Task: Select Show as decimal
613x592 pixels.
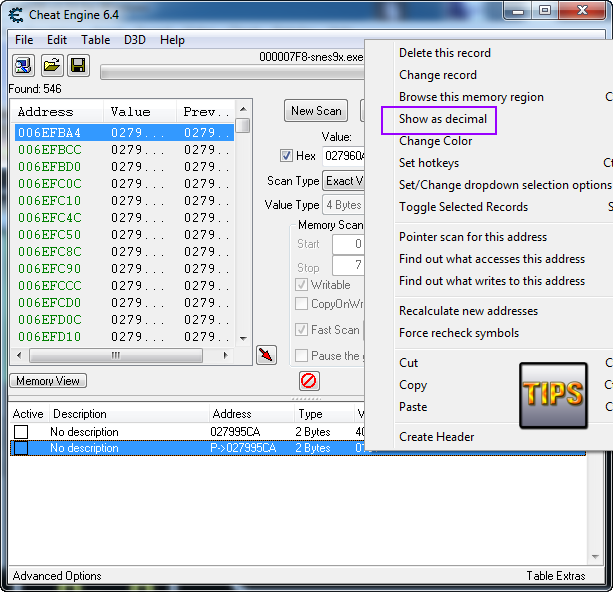Action: (443, 118)
